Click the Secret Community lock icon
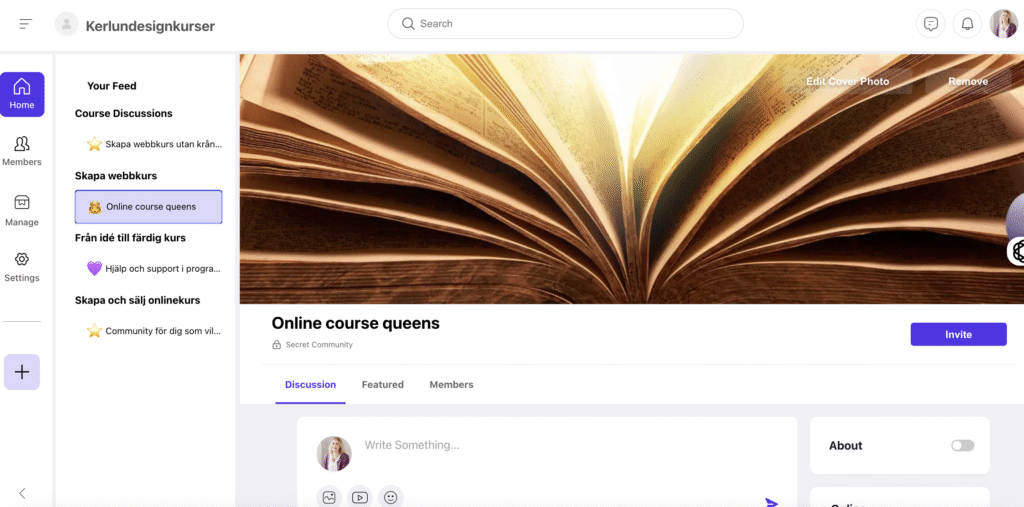1024x507 pixels. [276, 345]
